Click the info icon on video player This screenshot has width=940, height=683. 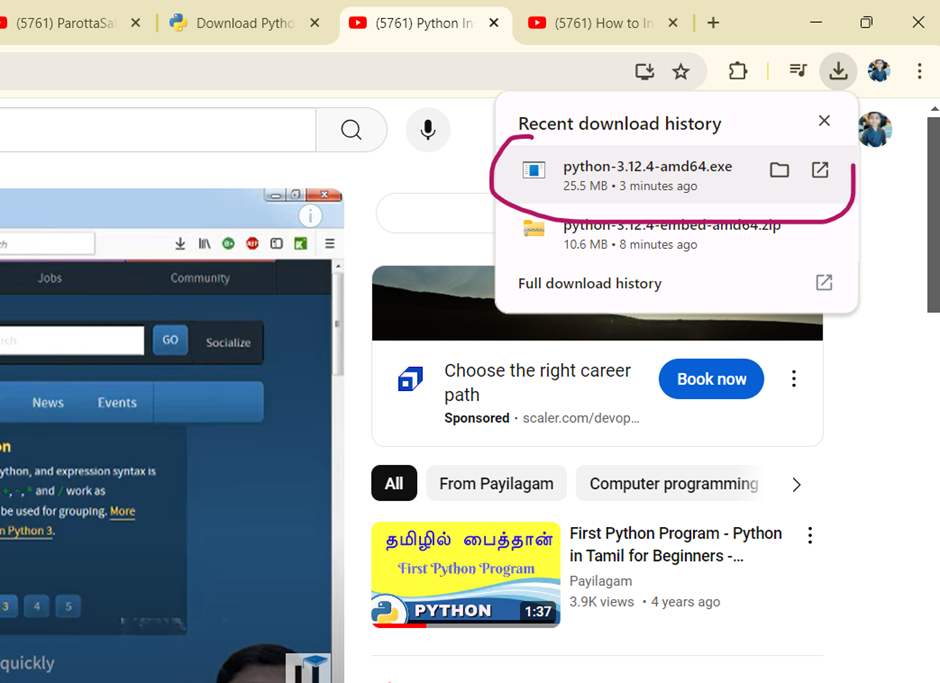pyautogui.click(x=310, y=216)
